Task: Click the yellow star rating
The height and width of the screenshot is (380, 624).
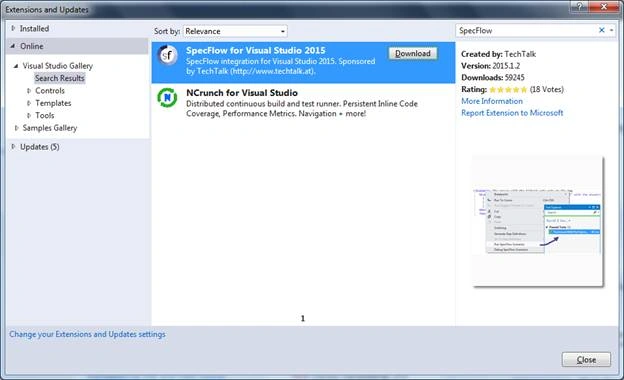Action: 508,90
